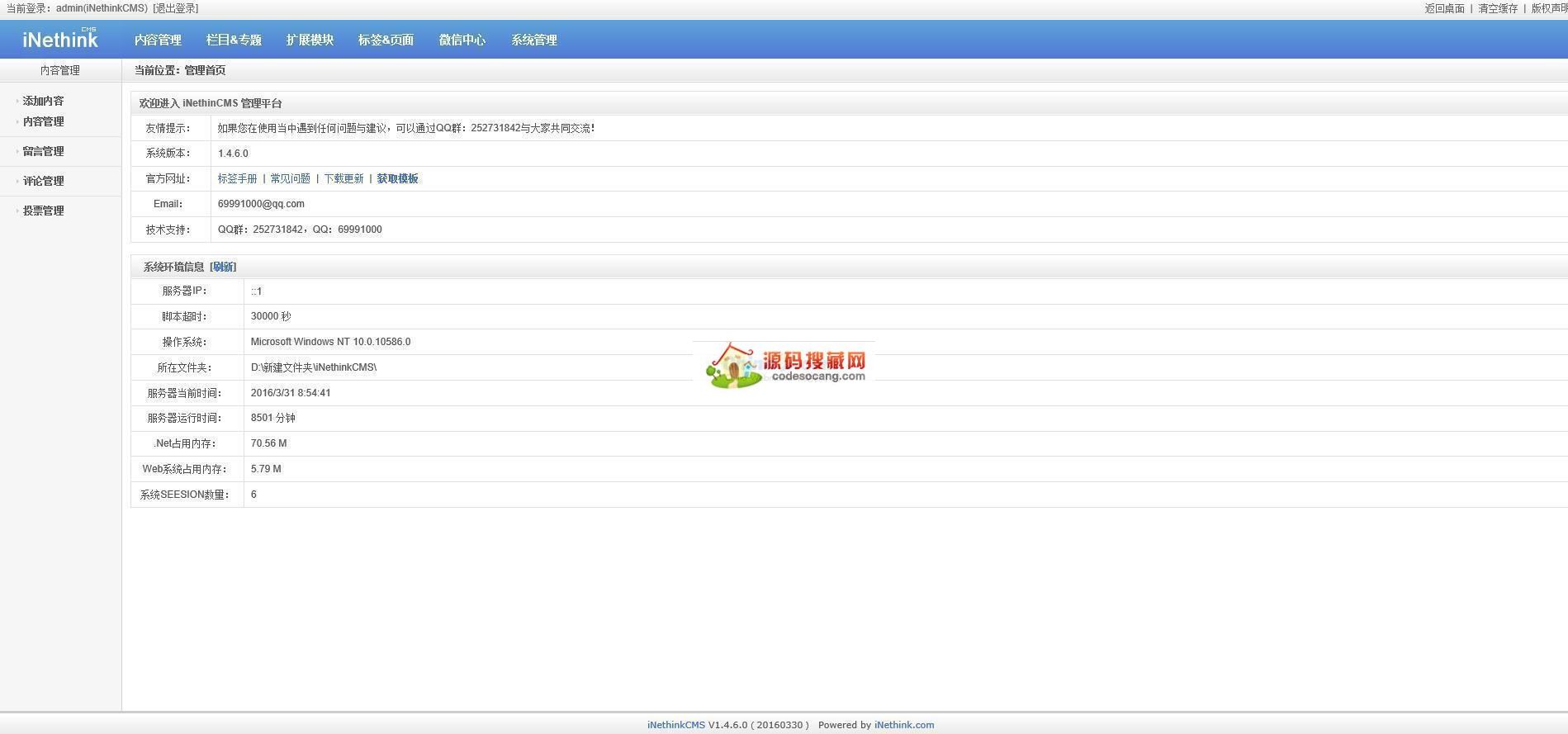Viewport: 1568px width, 734px height.
Task: Click the version value 1.4.6.0
Action: click(x=233, y=154)
